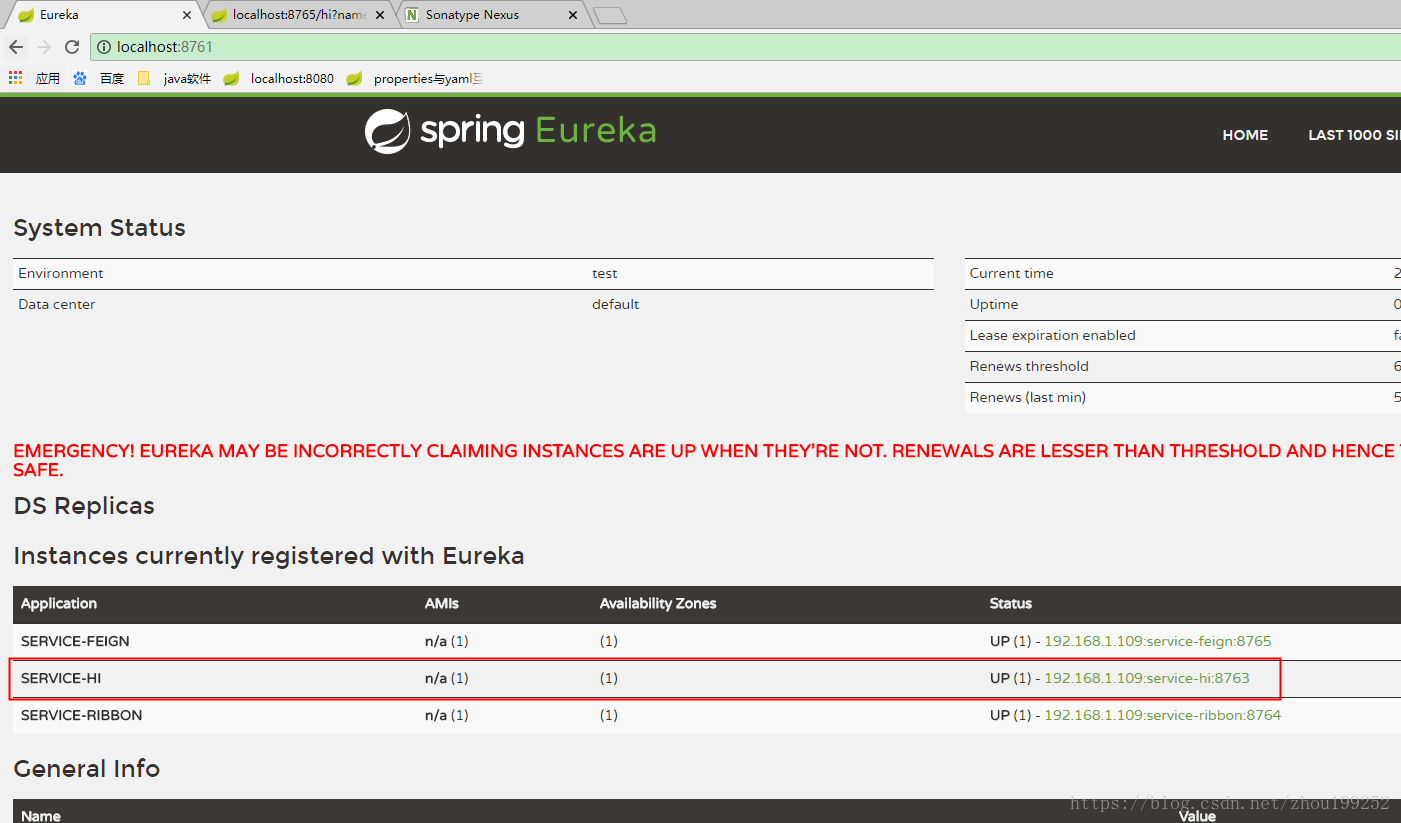Click the Availability Zones column header

pyautogui.click(x=658, y=603)
